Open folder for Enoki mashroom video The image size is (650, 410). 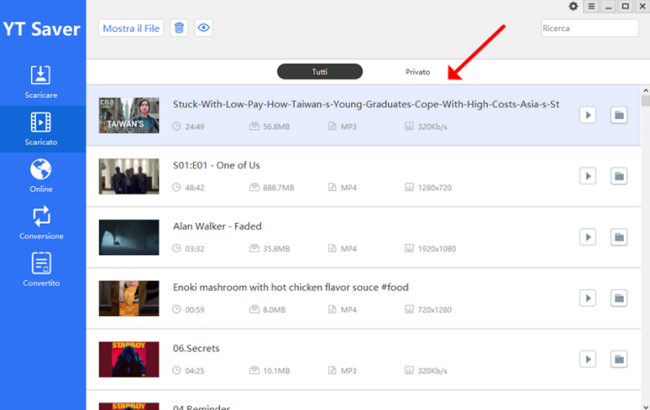tap(619, 298)
